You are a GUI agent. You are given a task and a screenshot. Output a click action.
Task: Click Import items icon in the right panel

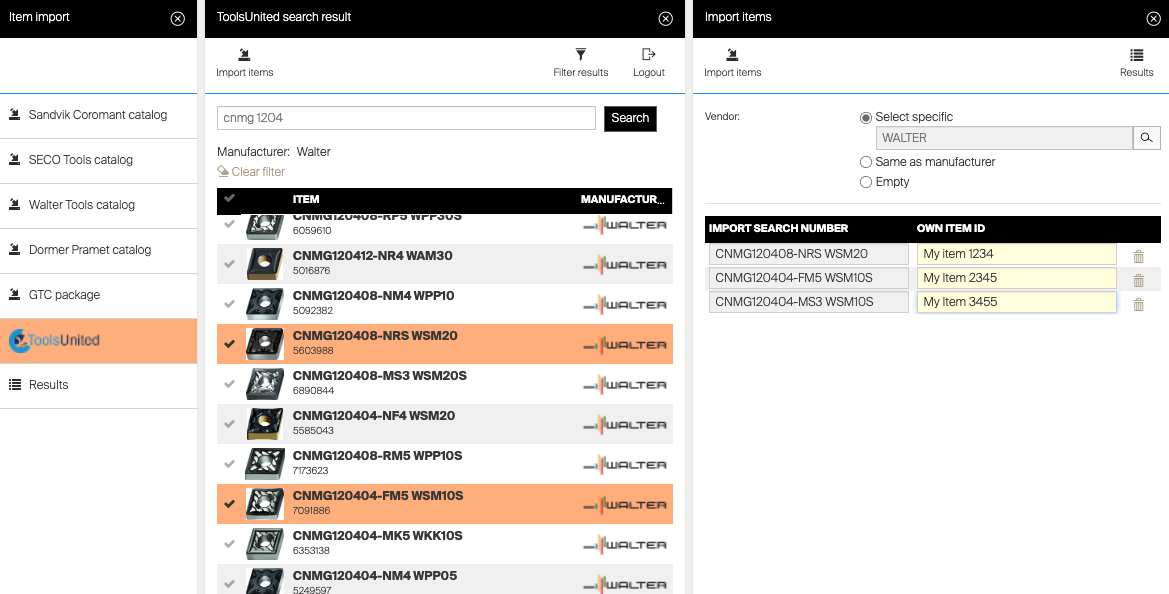(732, 55)
